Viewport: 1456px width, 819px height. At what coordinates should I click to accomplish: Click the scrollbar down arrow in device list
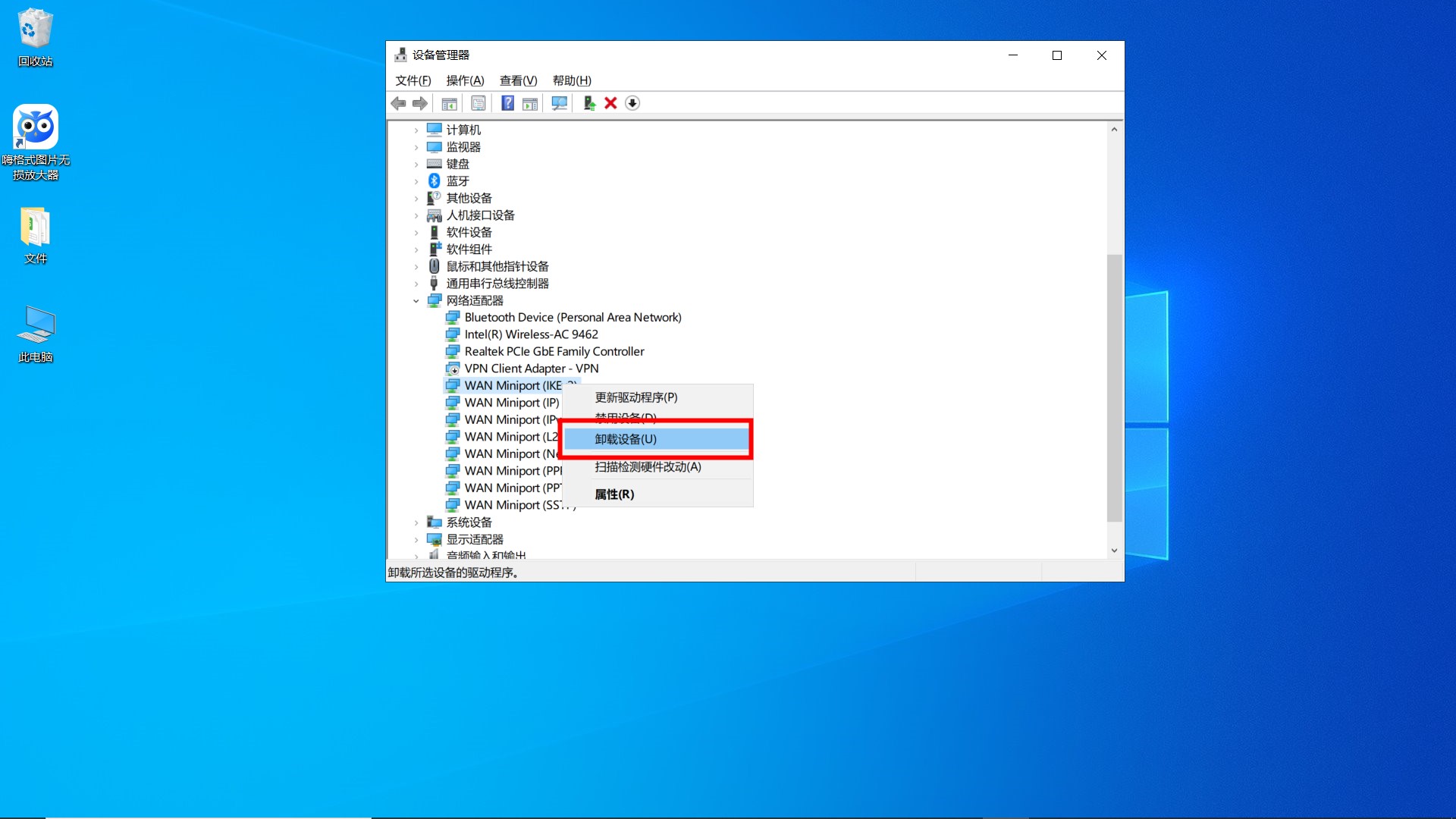(1114, 551)
